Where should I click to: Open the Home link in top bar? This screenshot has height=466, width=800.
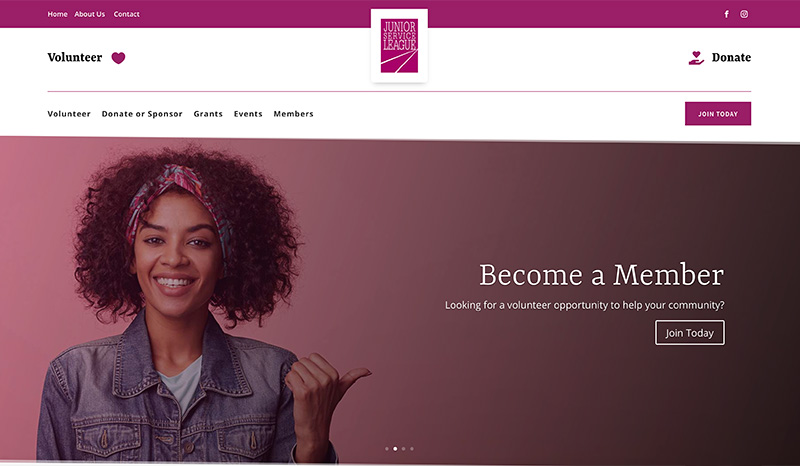click(57, 14)
